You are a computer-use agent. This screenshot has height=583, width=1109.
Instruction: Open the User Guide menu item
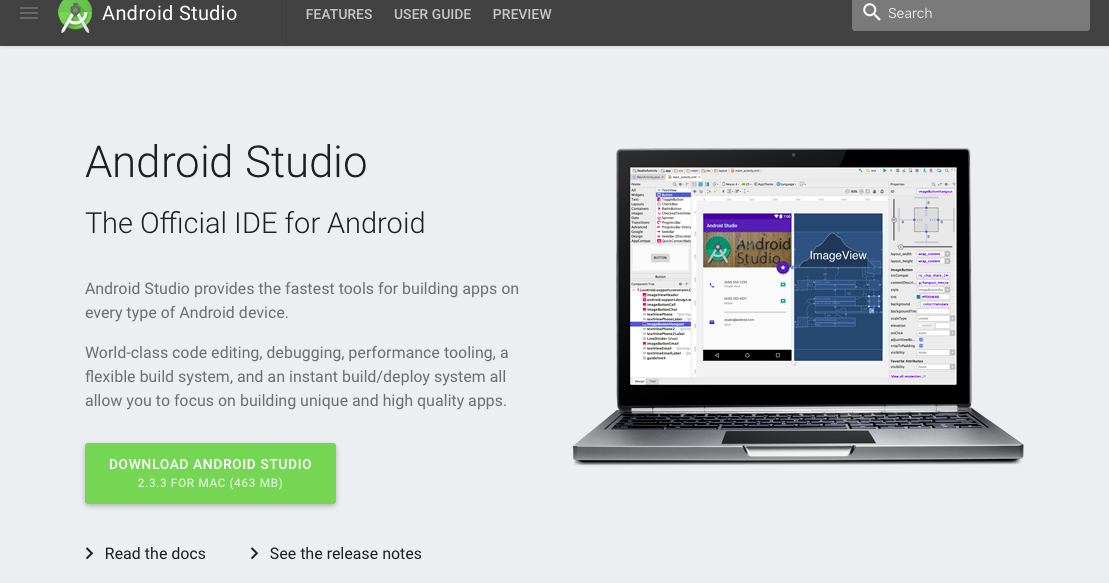click(432, 14)
